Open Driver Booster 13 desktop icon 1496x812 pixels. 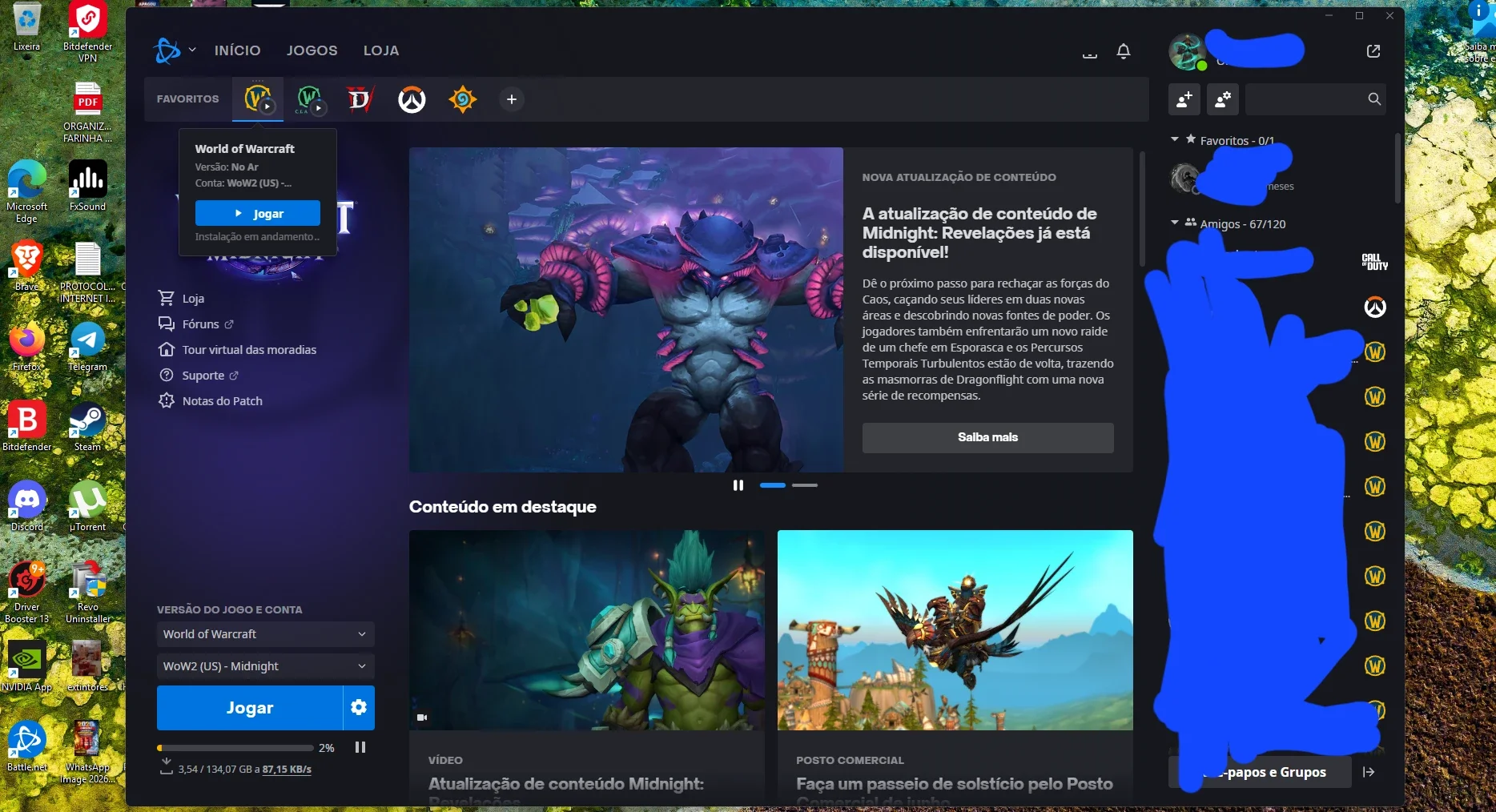(26, 593)
